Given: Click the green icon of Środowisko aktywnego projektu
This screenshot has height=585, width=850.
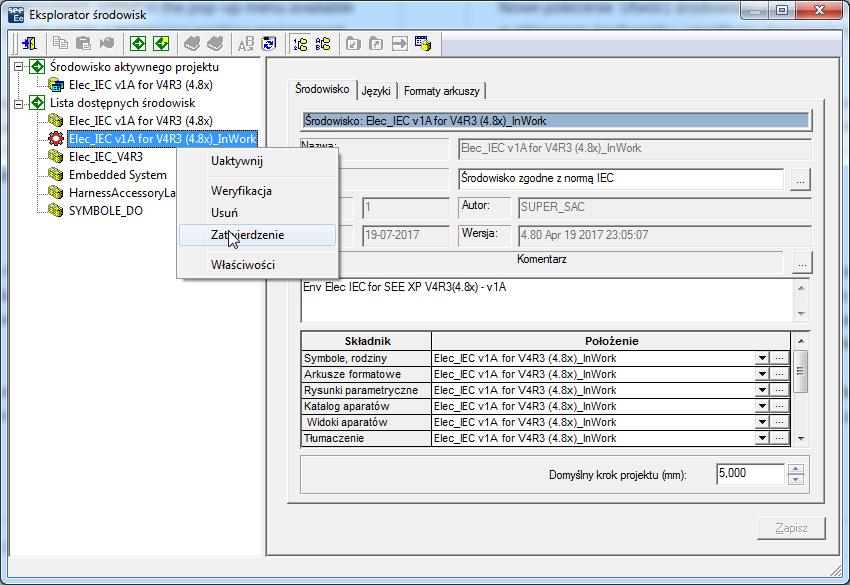Looking at the screenshot, I should (x=37, y=67).
